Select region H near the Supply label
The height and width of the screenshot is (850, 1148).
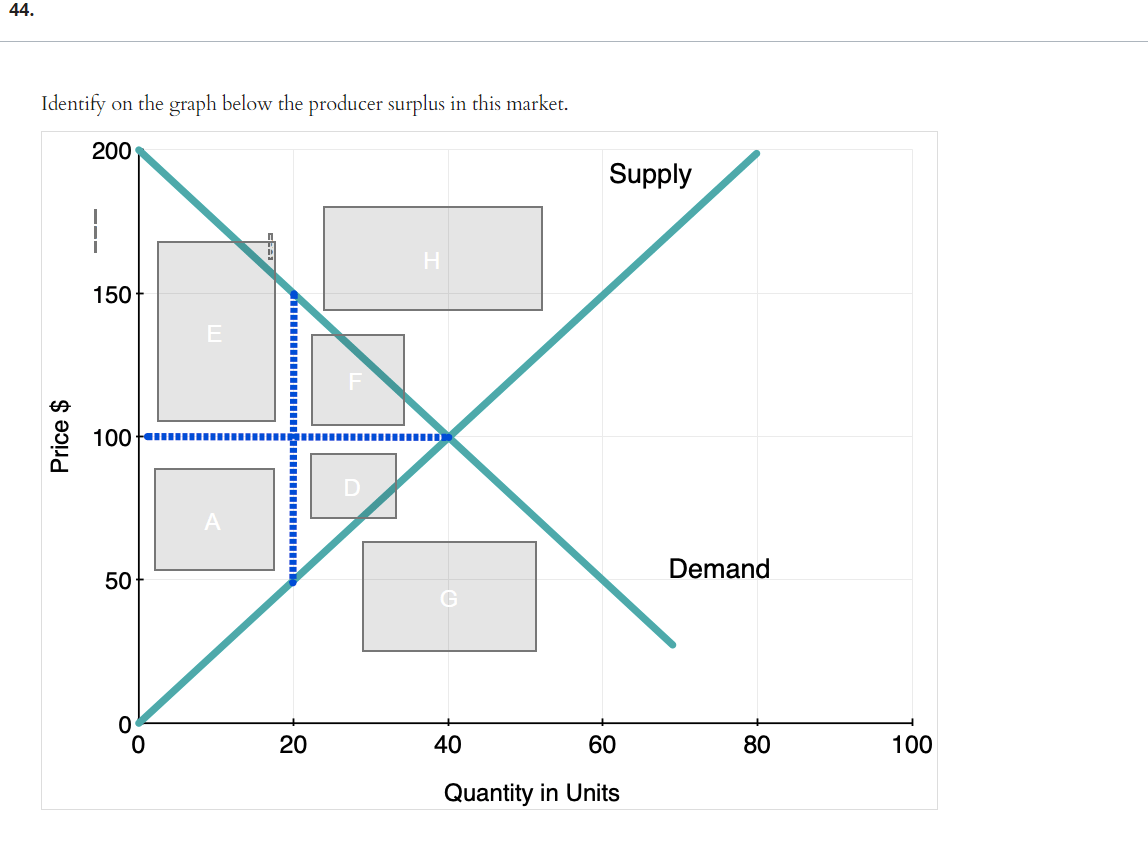pos(432,258)
